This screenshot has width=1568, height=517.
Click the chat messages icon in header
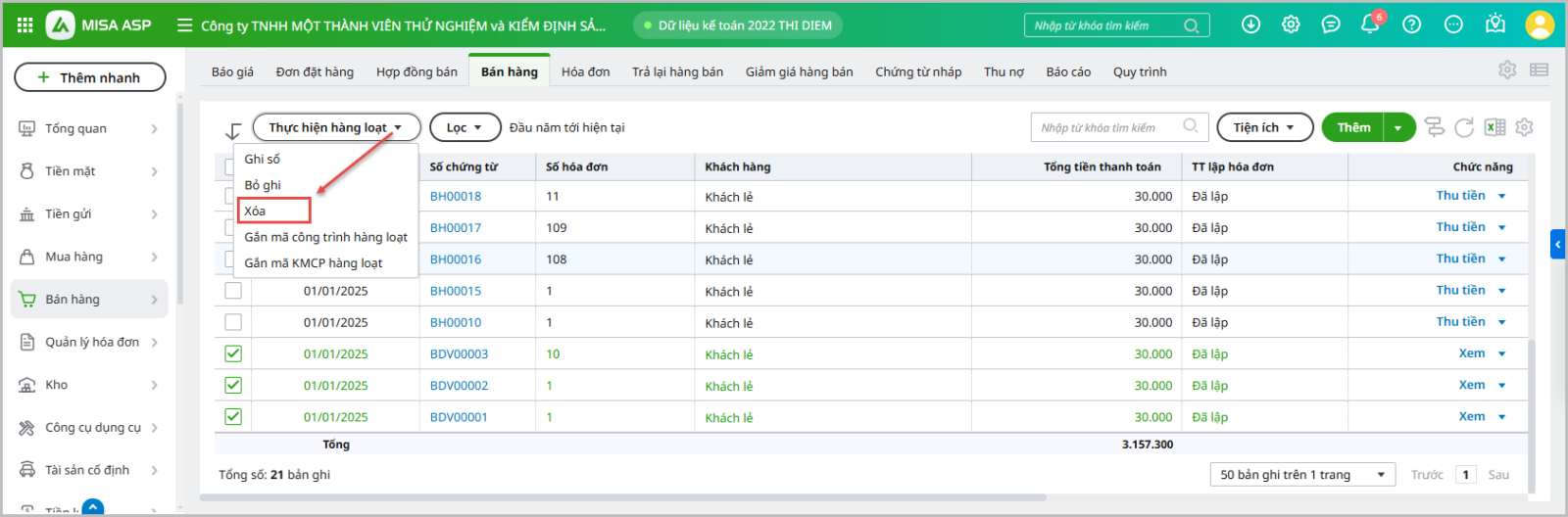point(1331,24)
